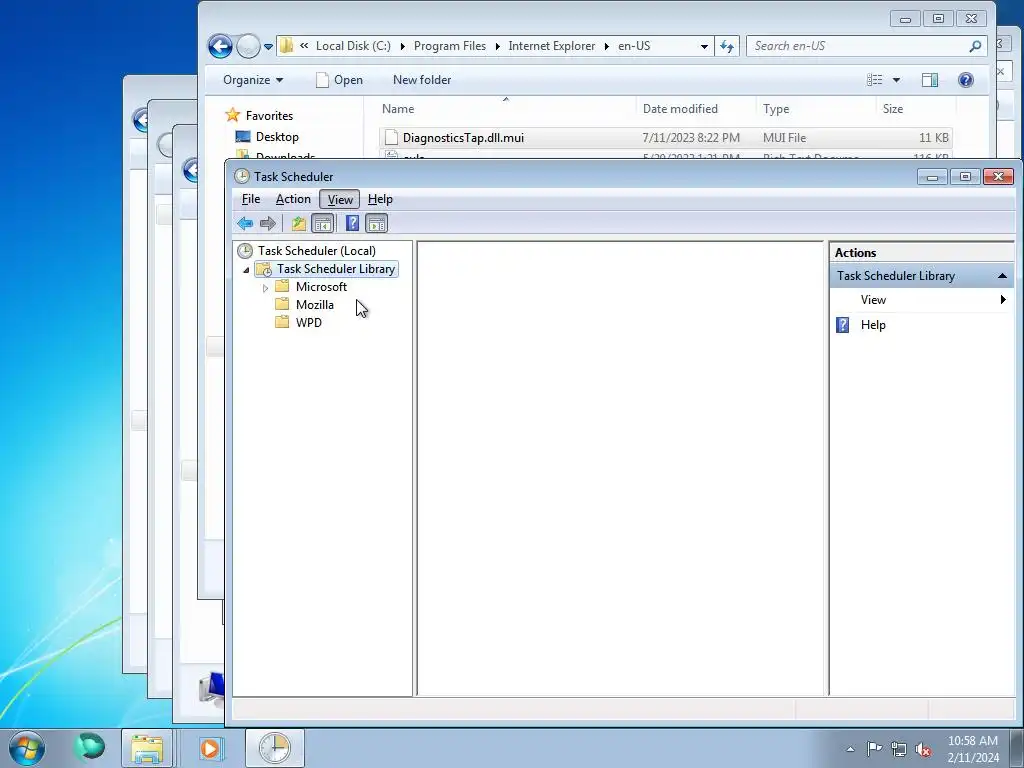Screen dimensions: 1024x768
Task: Click the muted volume tray icon
Action: 923,749
